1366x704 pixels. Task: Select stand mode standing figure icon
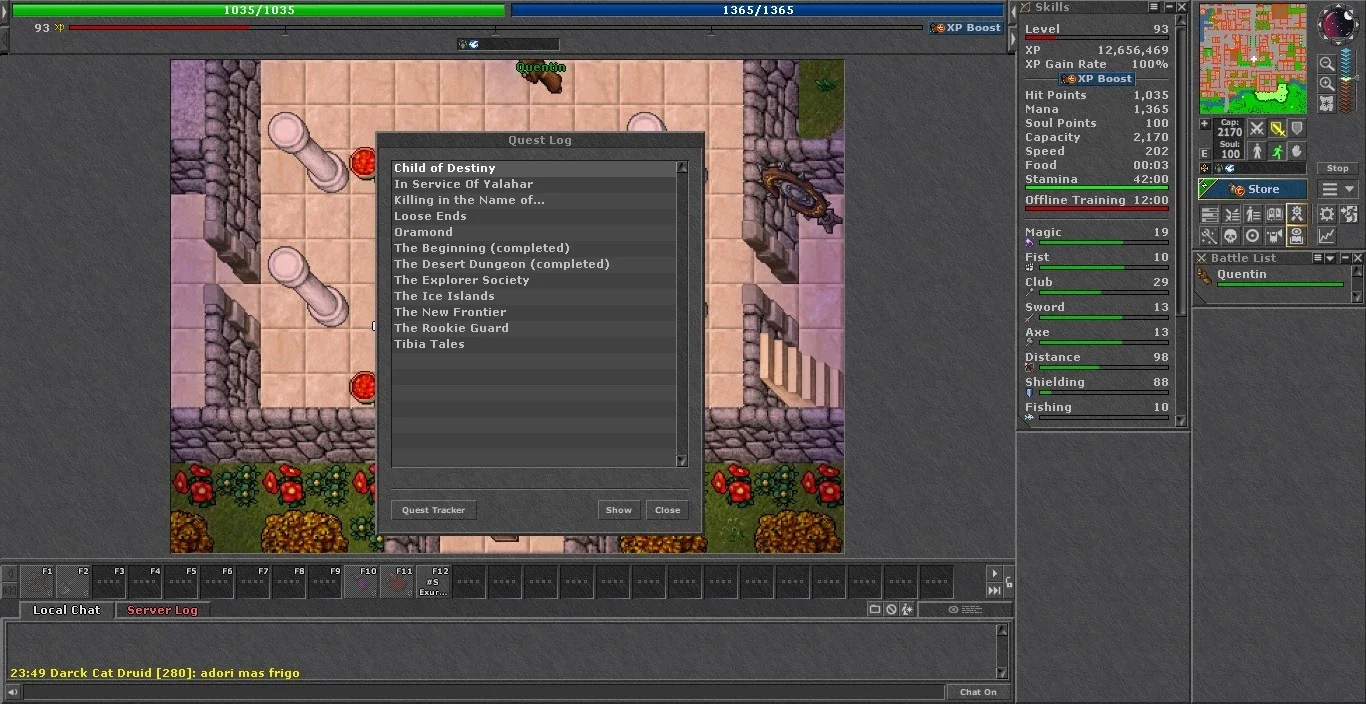(x=1257, y=152)
